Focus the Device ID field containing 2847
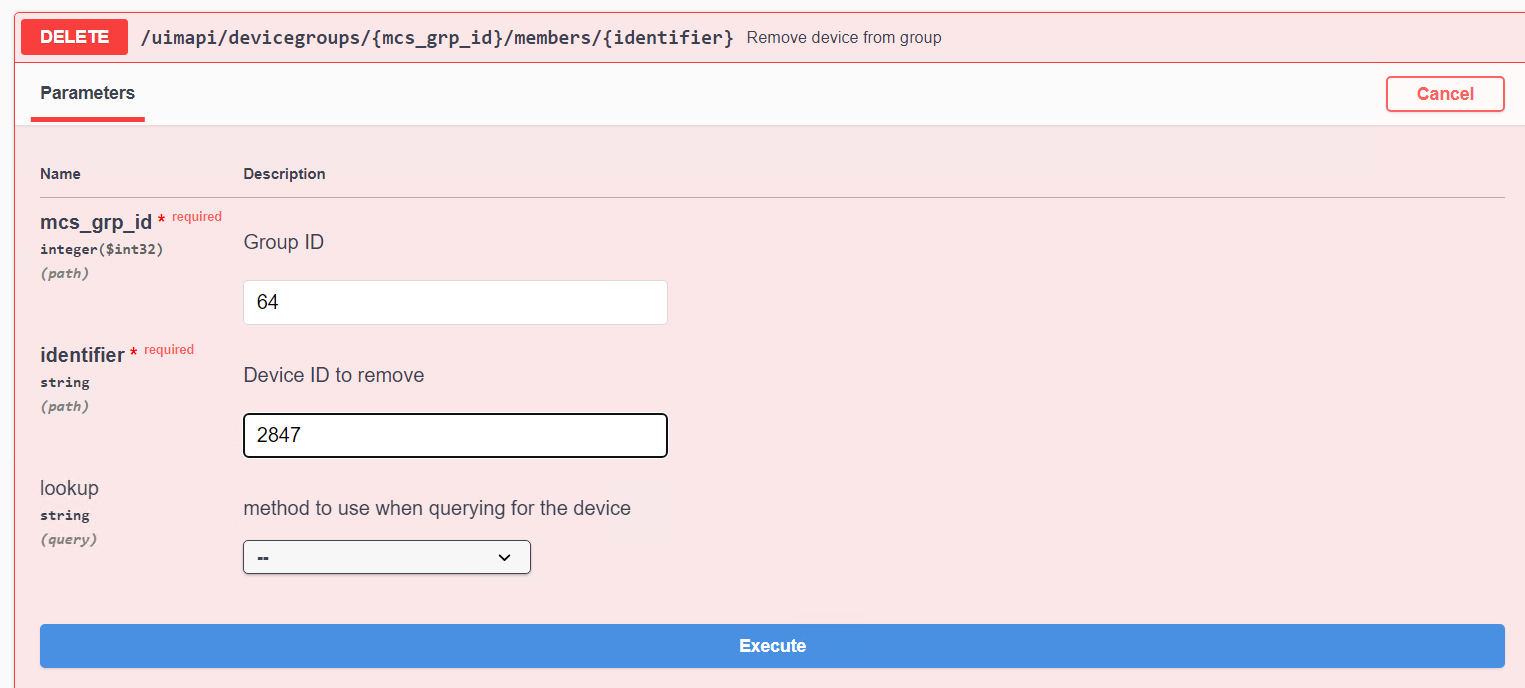The image size is (1525, 688). point(455,435)
